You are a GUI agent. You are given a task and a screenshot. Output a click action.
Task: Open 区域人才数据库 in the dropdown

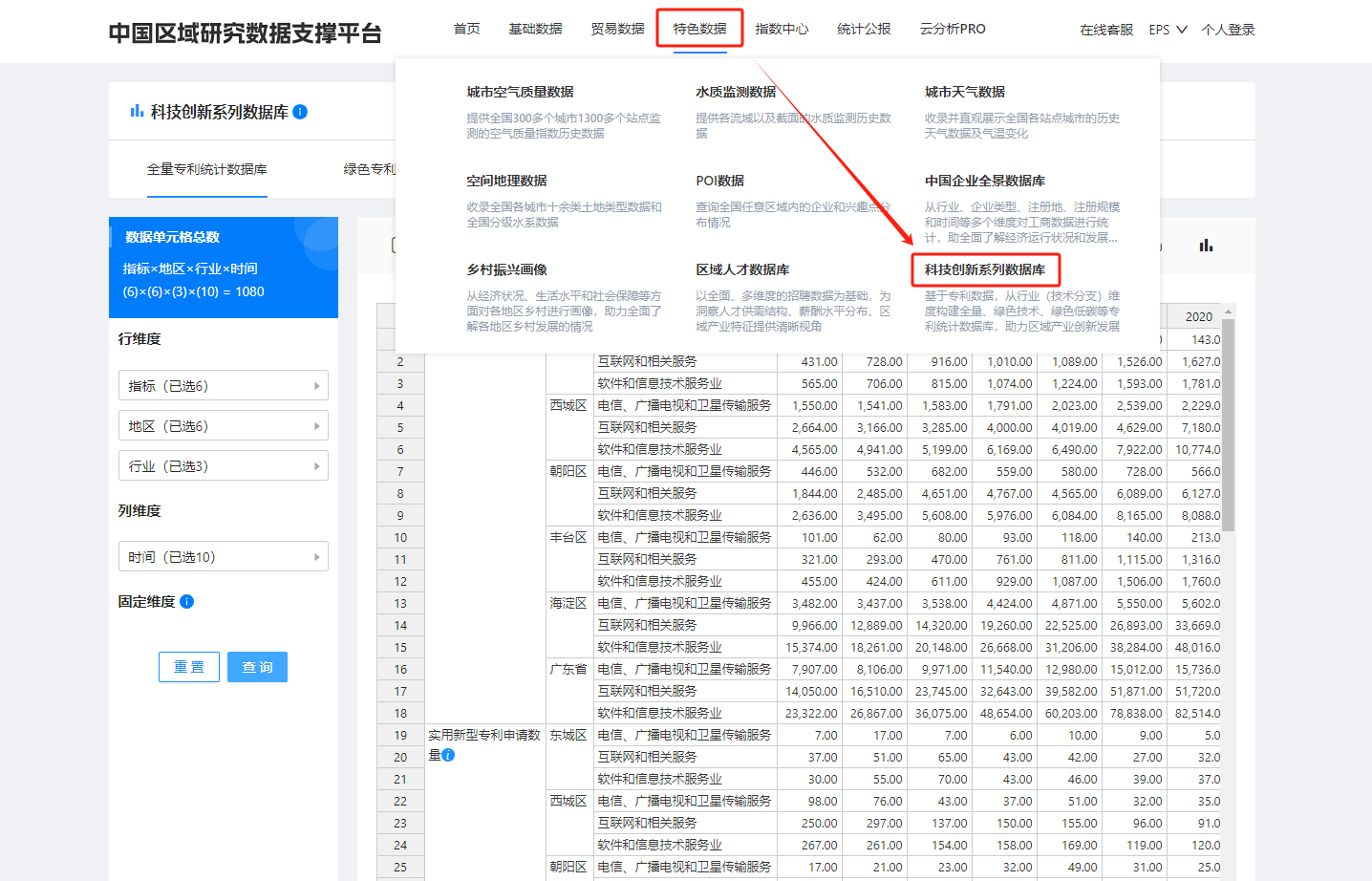pos(743,269)
